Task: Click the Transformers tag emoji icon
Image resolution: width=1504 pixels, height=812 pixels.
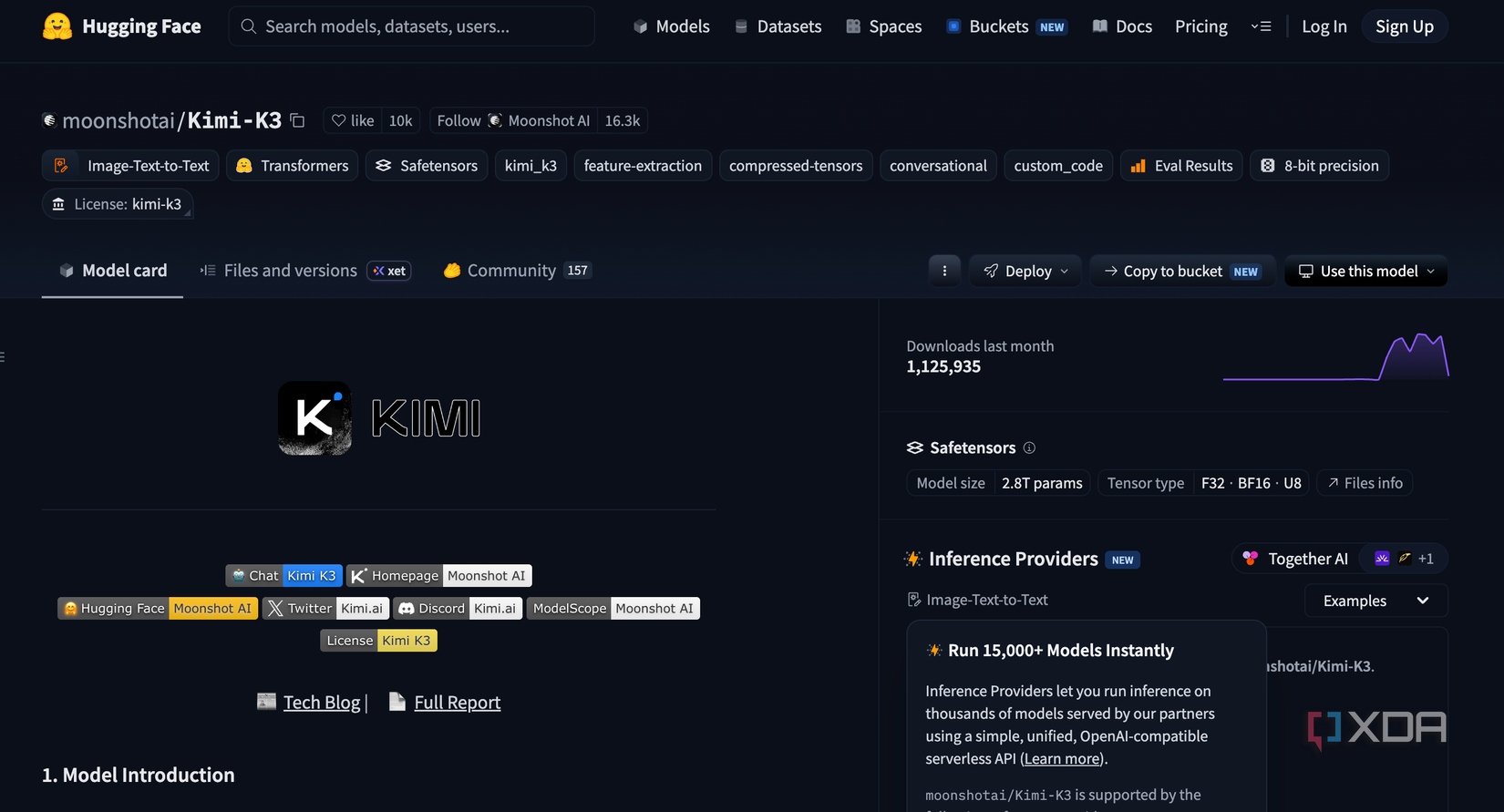Action: click(243, 166)
